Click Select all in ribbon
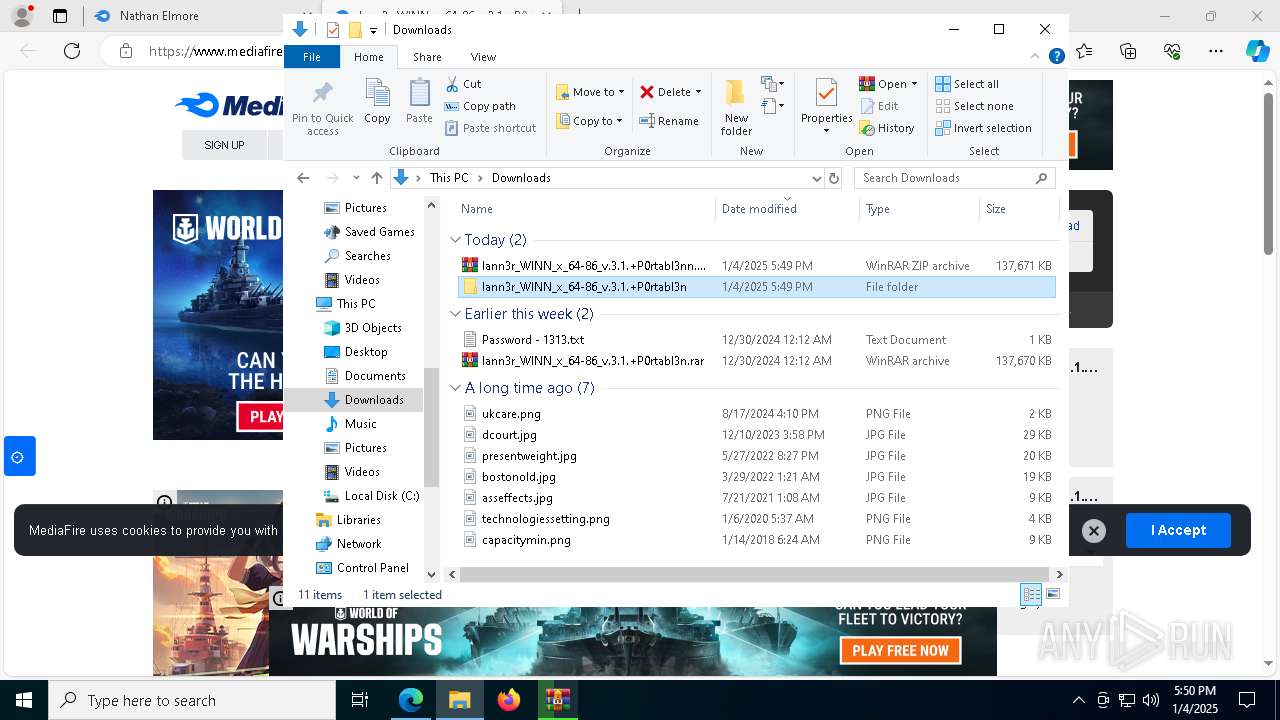The width and height of the screenshot is (1280, 720). (x=967, y=84)
